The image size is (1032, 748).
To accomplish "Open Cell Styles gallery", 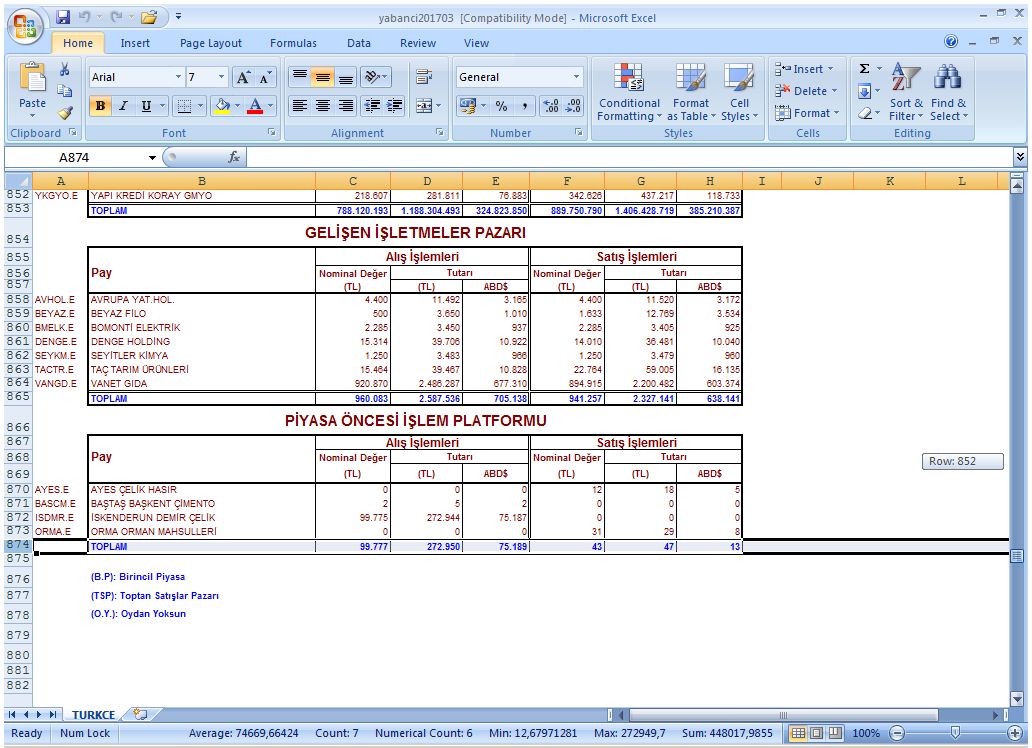I will coord(739,92).
